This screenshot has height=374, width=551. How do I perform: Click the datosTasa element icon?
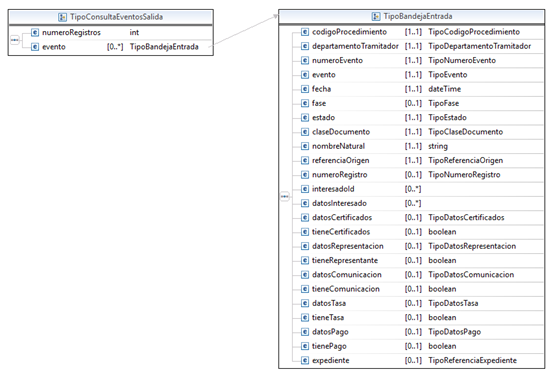305,303
